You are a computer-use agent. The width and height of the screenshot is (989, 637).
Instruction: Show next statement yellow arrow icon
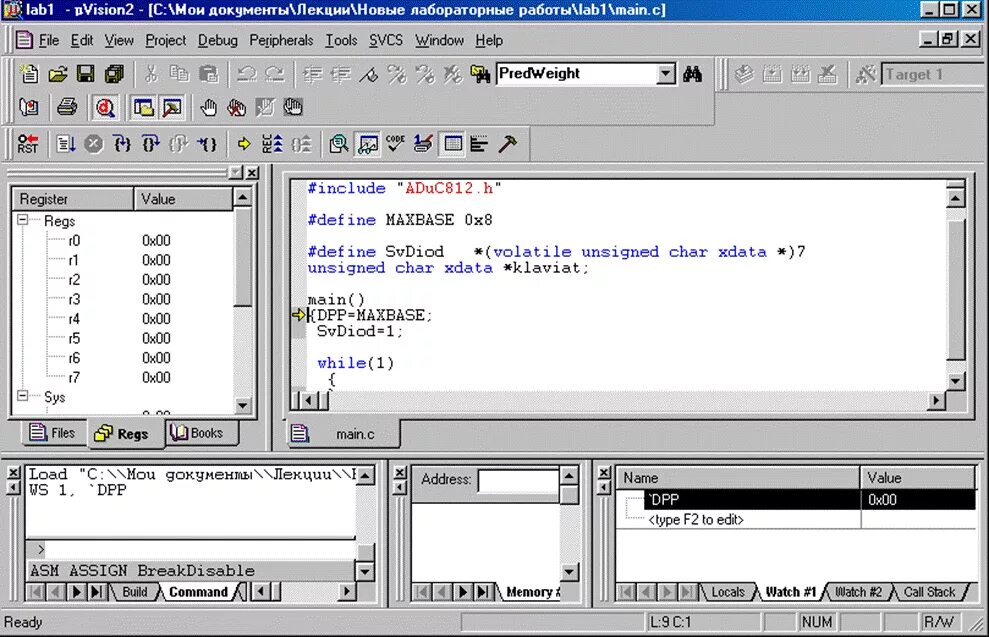[x=243, y=144]
